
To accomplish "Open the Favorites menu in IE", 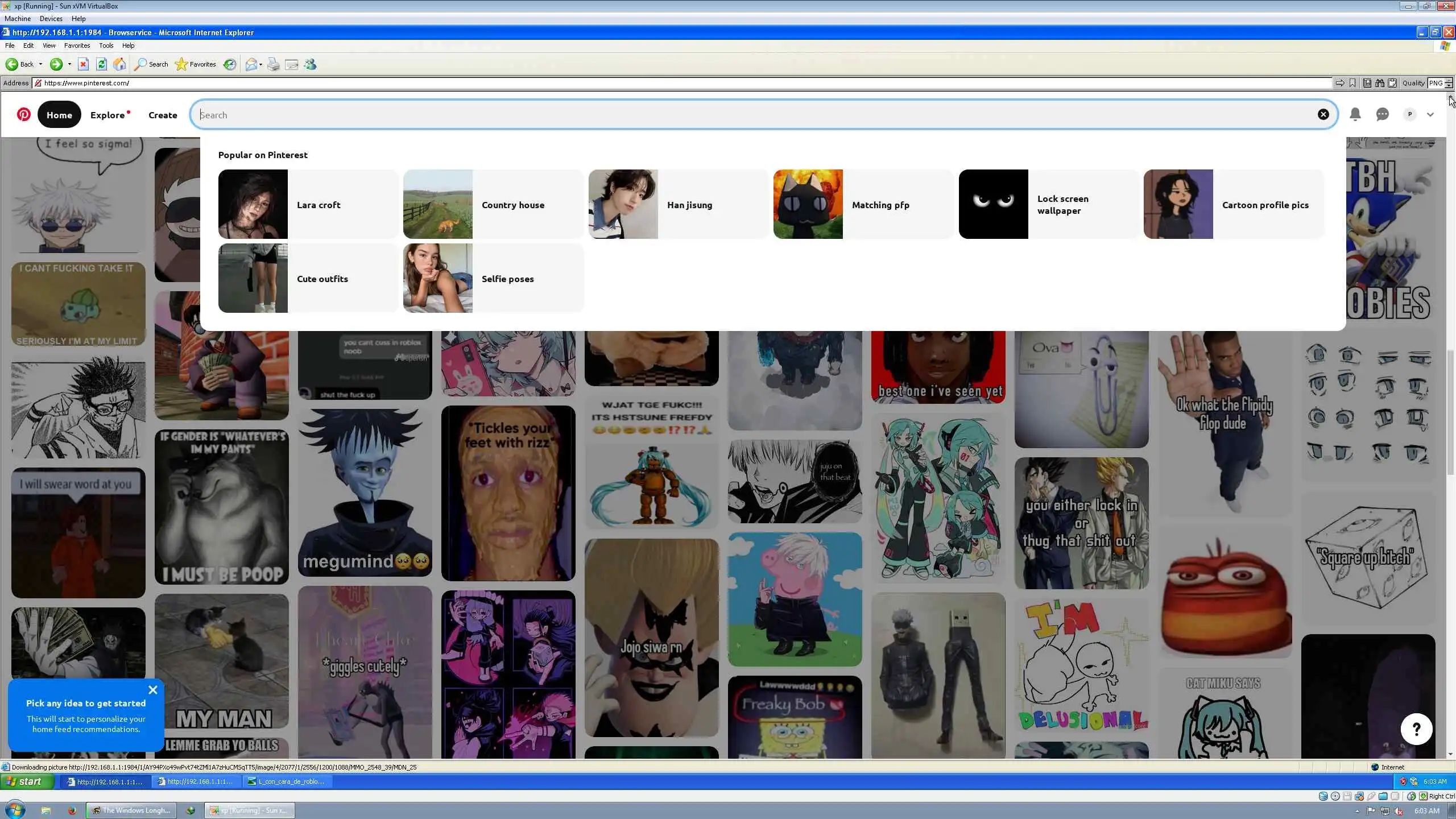I will [x=77, y=45].
